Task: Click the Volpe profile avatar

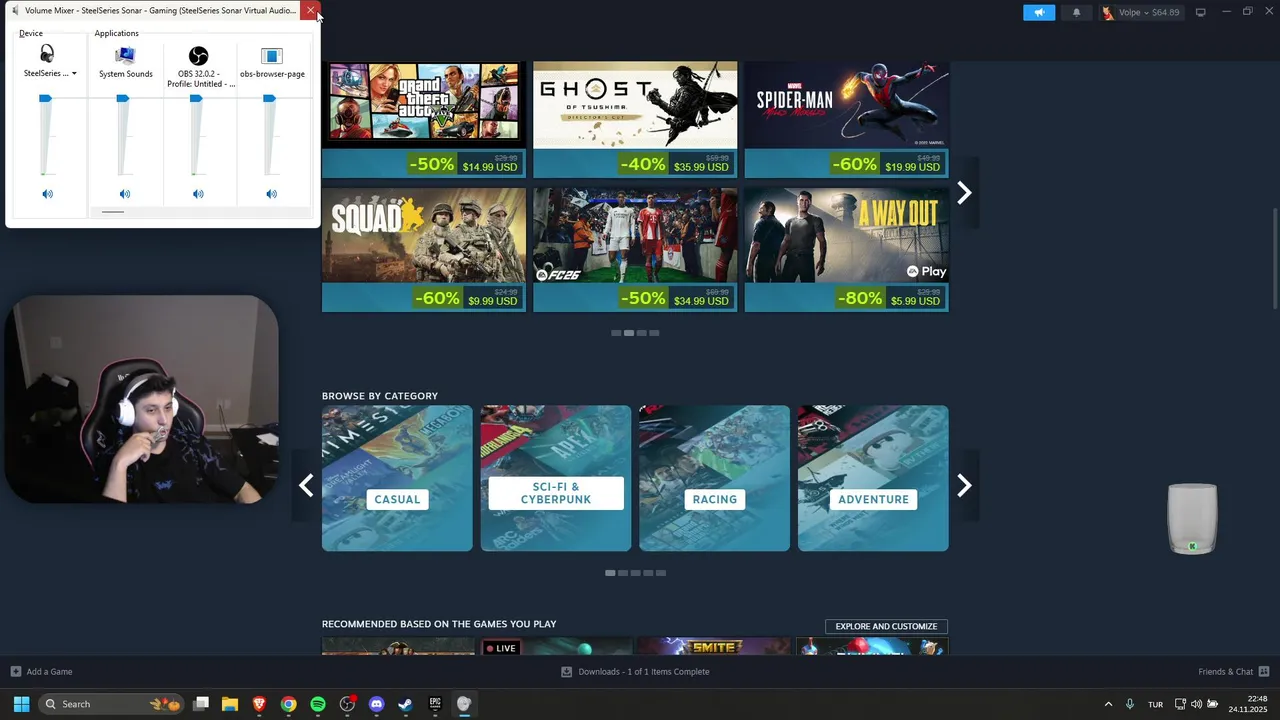Action: coord(1108,13)
